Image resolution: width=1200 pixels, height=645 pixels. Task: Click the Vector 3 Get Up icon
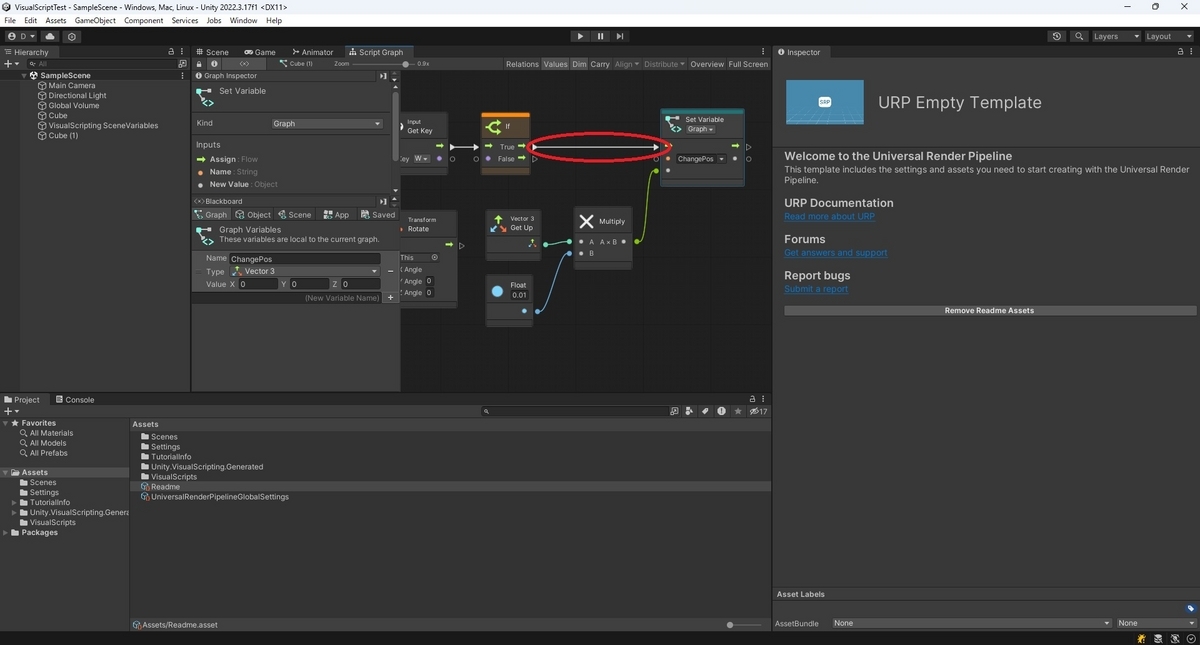(x=498, y=223)
